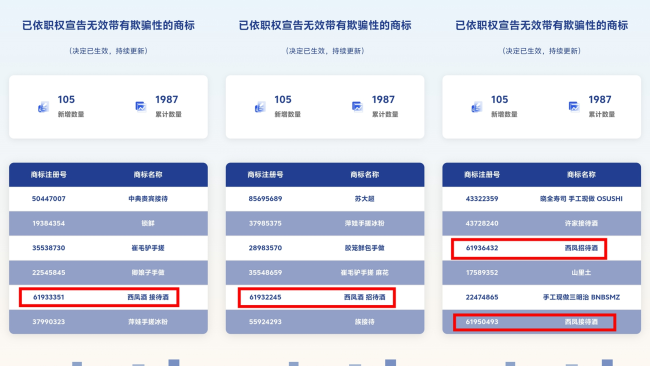
Task: Click the trademark name in row 50447007
Action: click(148, 199)
